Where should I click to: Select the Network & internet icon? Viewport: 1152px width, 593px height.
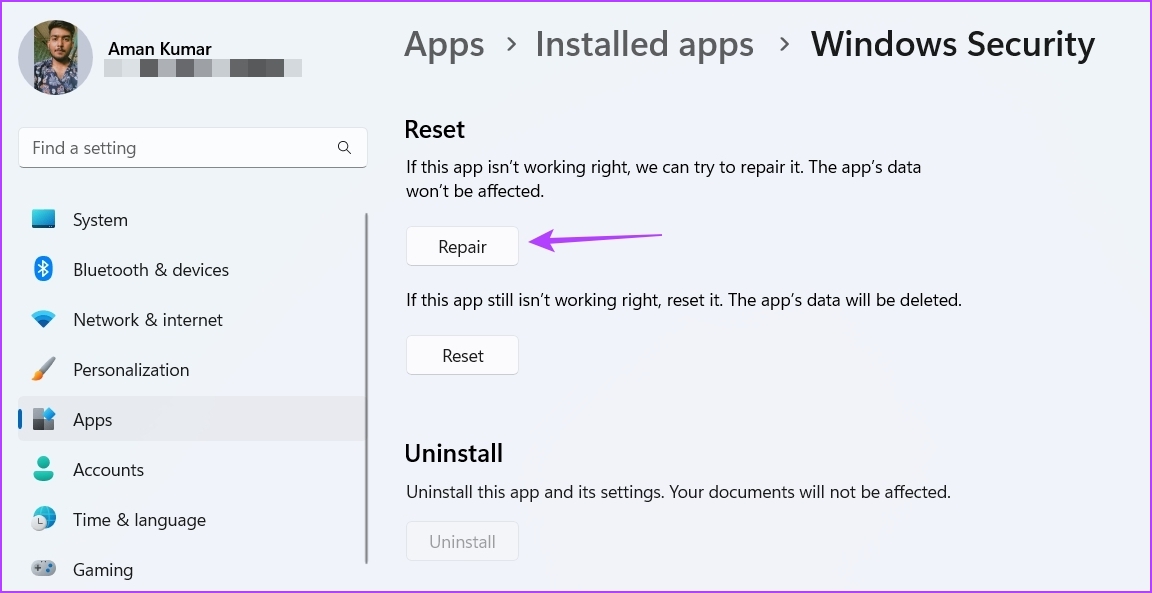[x=44, y=319]
